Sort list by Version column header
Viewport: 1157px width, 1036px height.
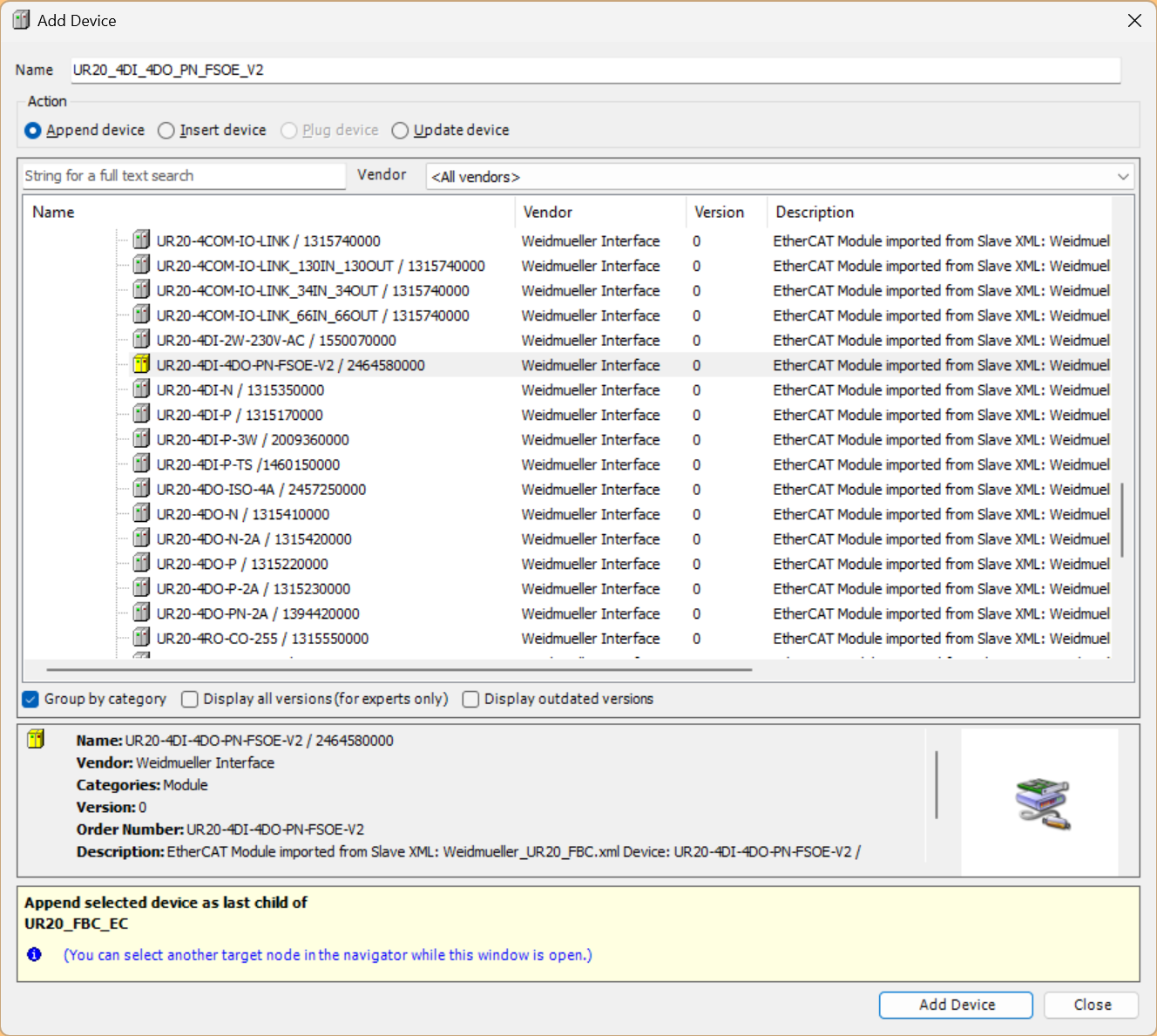pyautogui.click(x=727, y=212)
